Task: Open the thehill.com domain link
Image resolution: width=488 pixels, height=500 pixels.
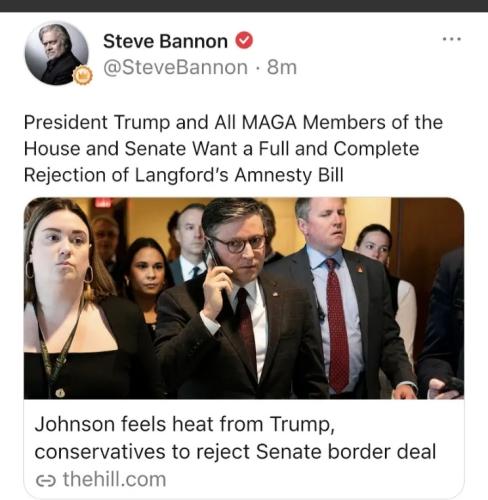Action: pyautogui.click(x=114, y=480)
